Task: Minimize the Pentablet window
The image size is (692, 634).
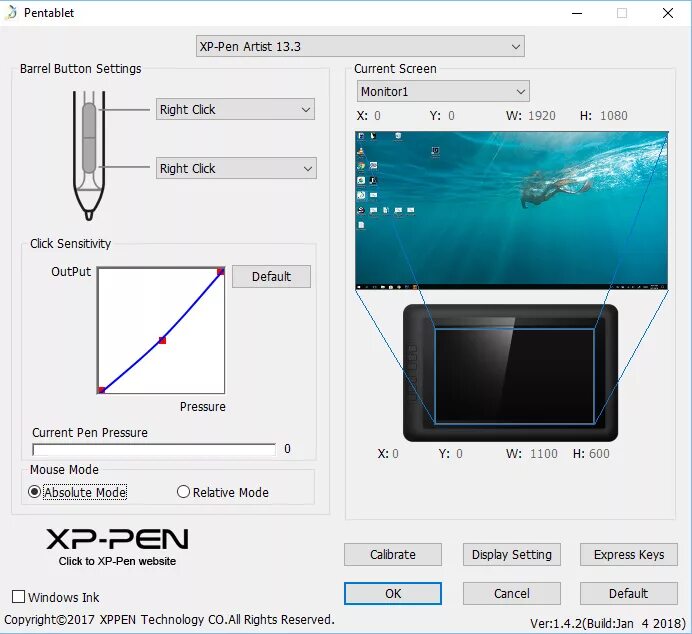Action: tap(577, 13)
